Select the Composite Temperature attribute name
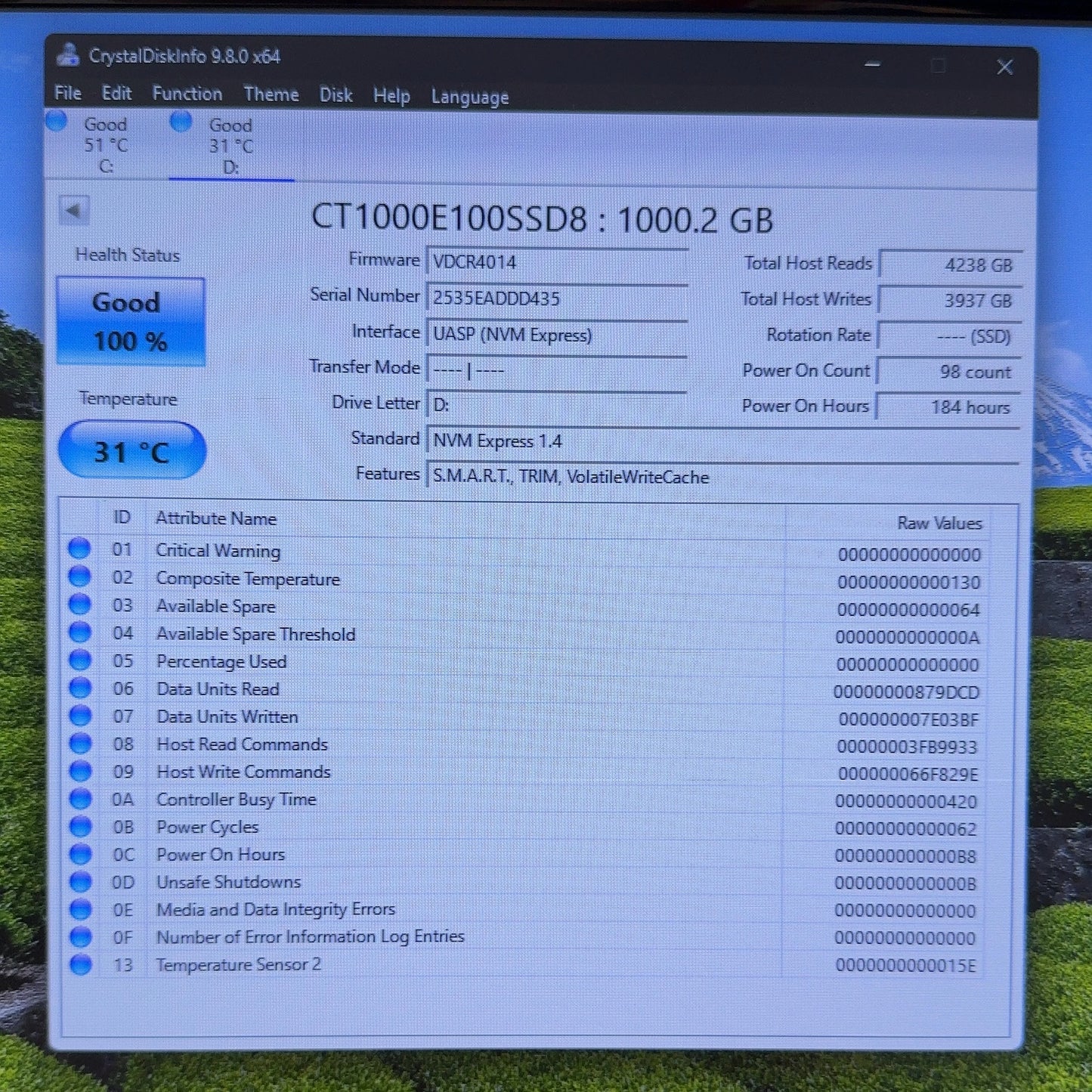 (x=248, y=579)
